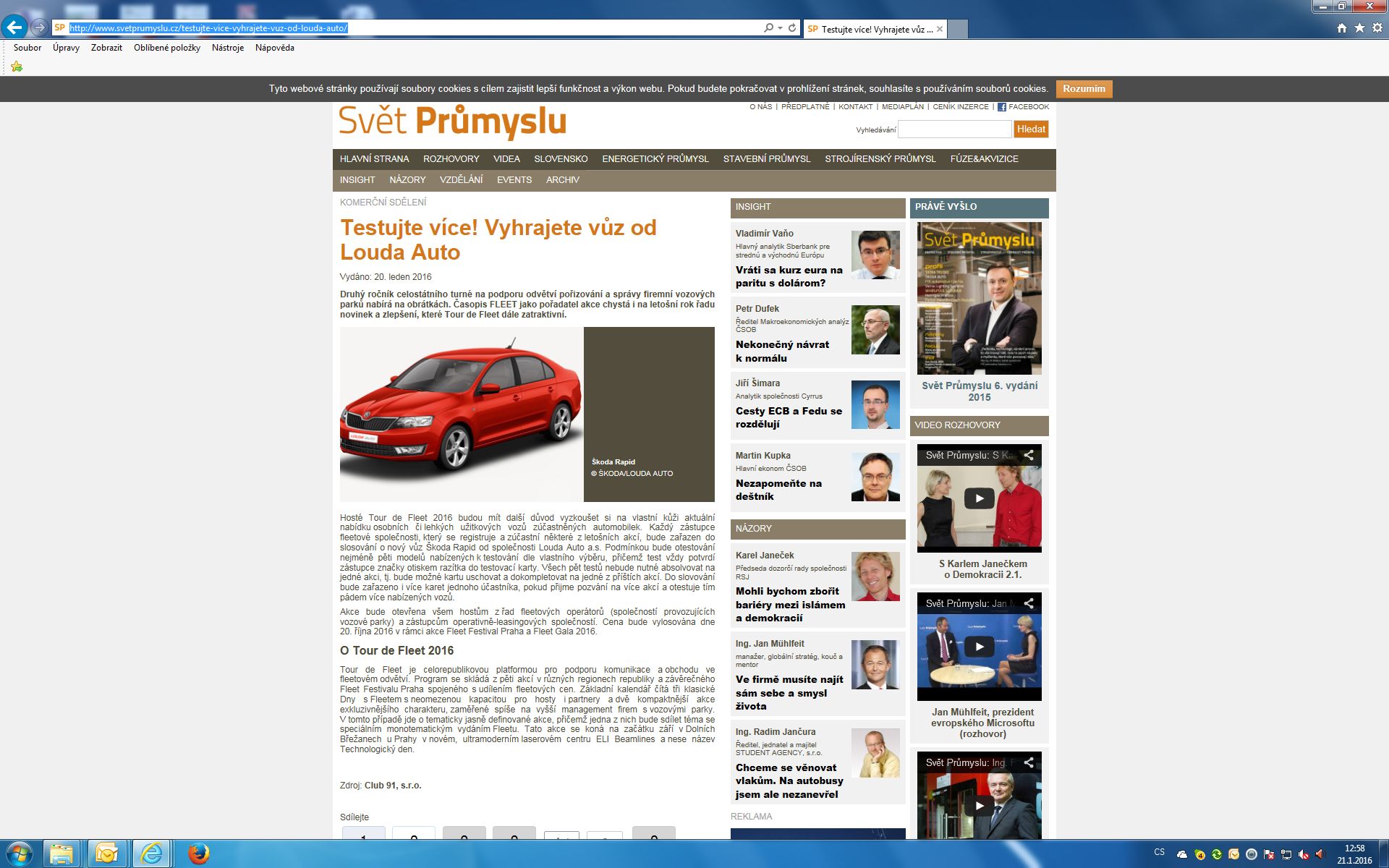Image resolution: width=1389 pixels, height=868 pixels.
Task: Open the INSIGHT submenu item
Action: tap(357, 180)
